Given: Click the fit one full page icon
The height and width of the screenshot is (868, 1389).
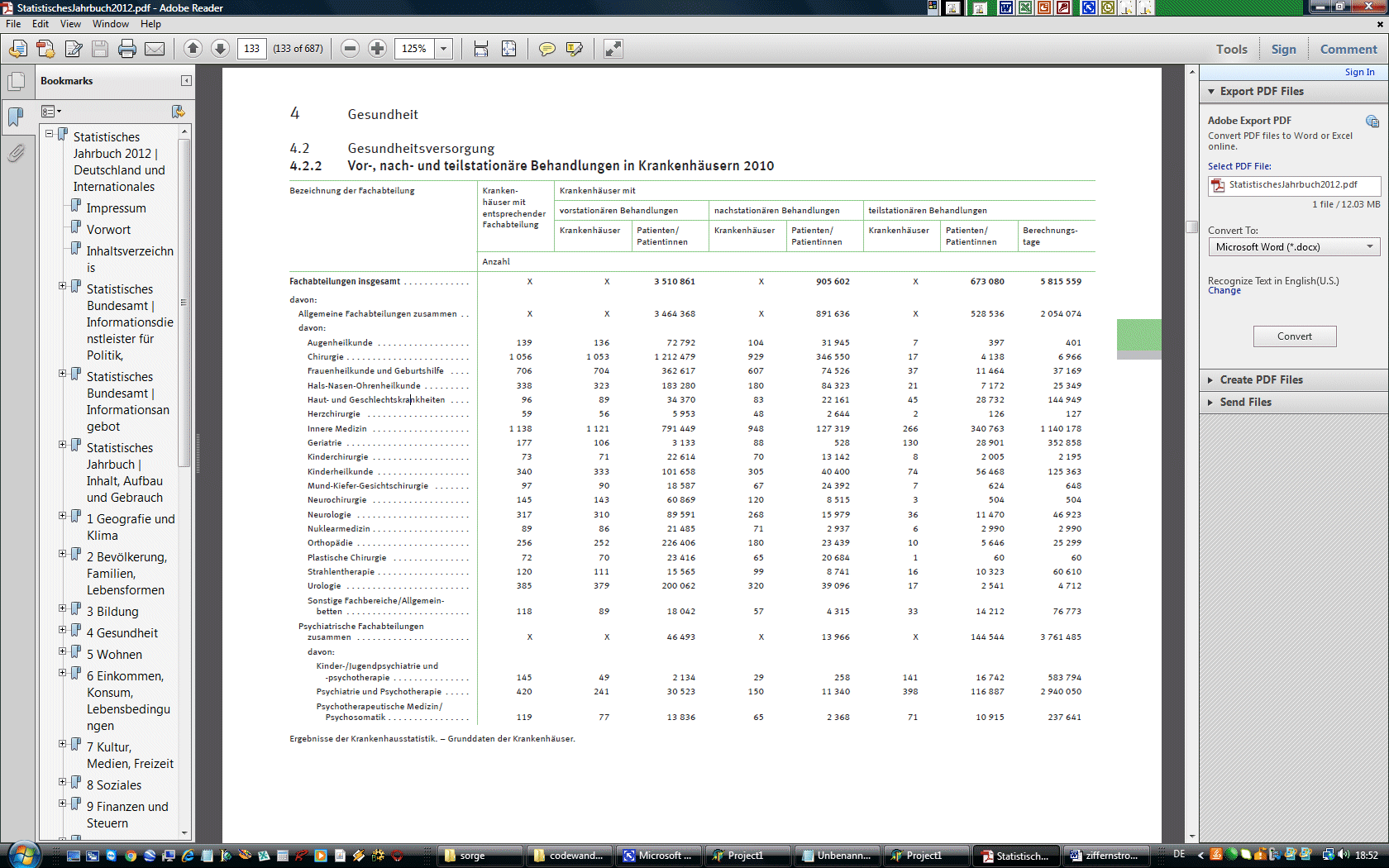Looking at the screenshot, I should point(509,49).
